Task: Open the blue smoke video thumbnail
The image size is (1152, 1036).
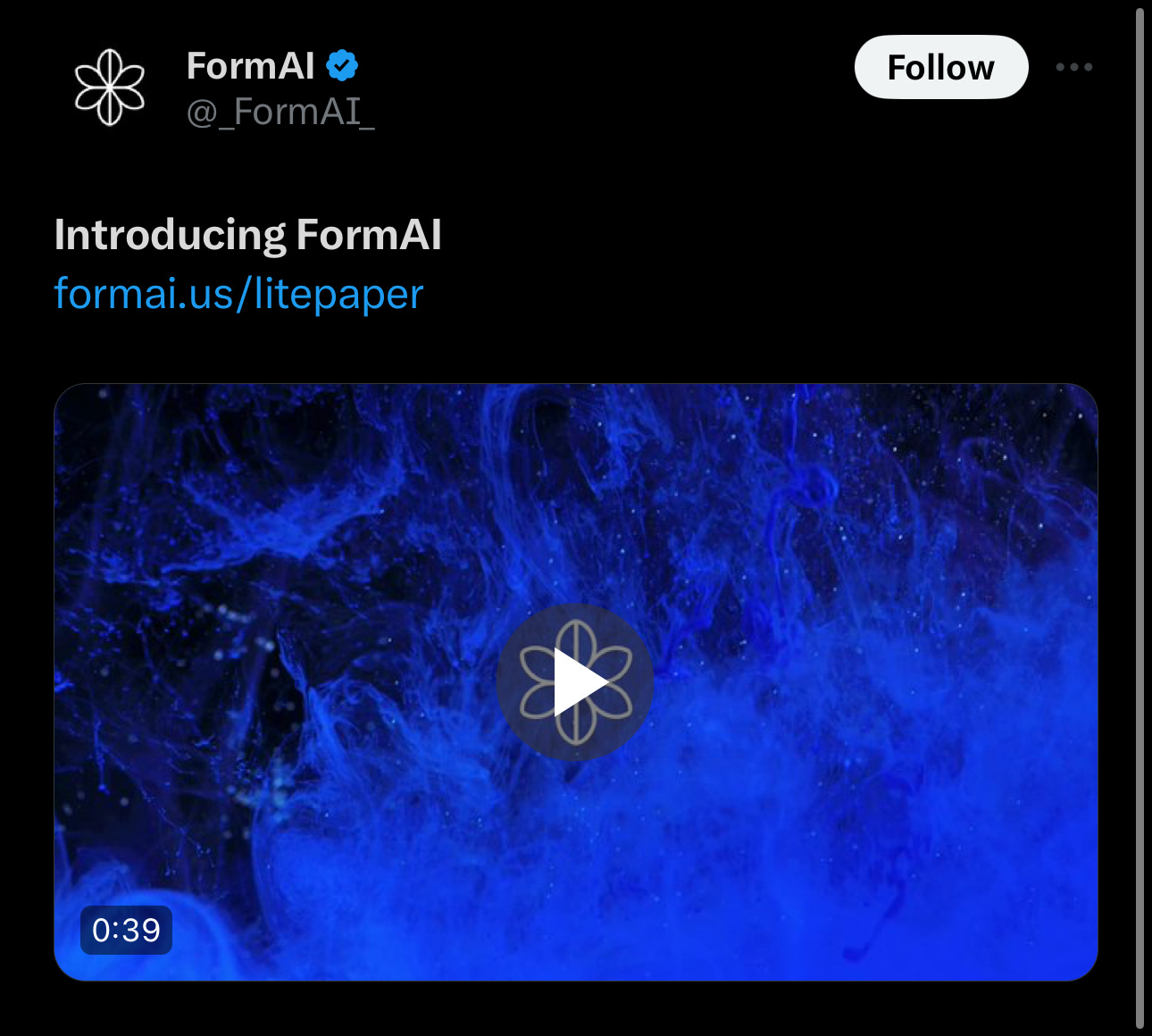Action: (x=576, y=682)
